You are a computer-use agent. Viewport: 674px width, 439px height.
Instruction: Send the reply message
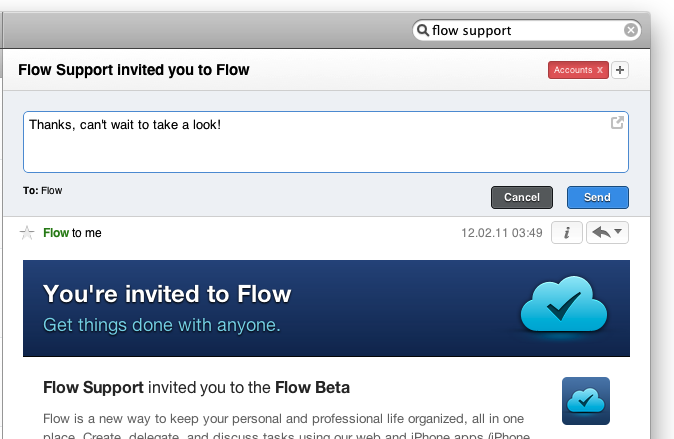(x=597, y=197)
